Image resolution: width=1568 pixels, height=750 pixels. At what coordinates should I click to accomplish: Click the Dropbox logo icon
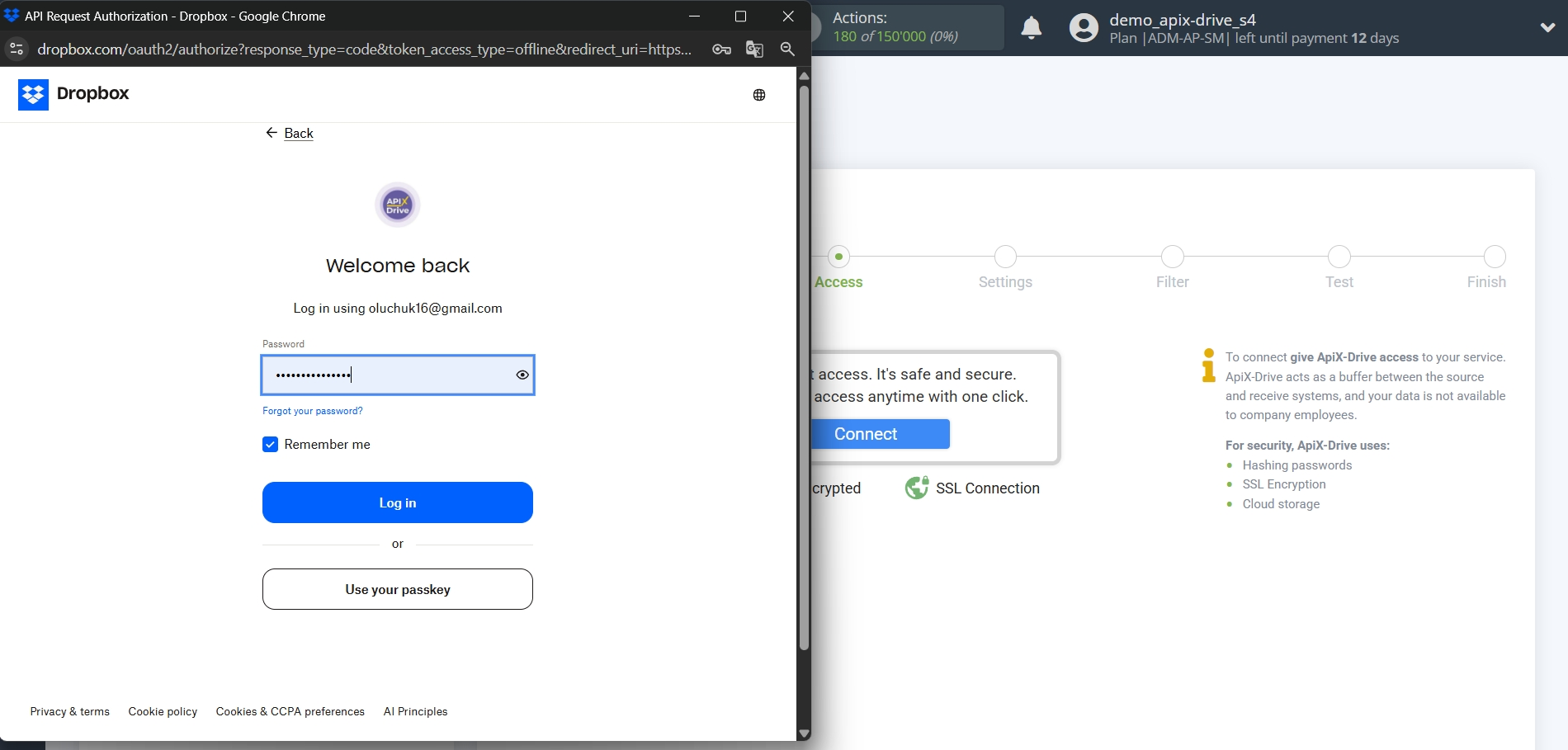click(33, 94)
